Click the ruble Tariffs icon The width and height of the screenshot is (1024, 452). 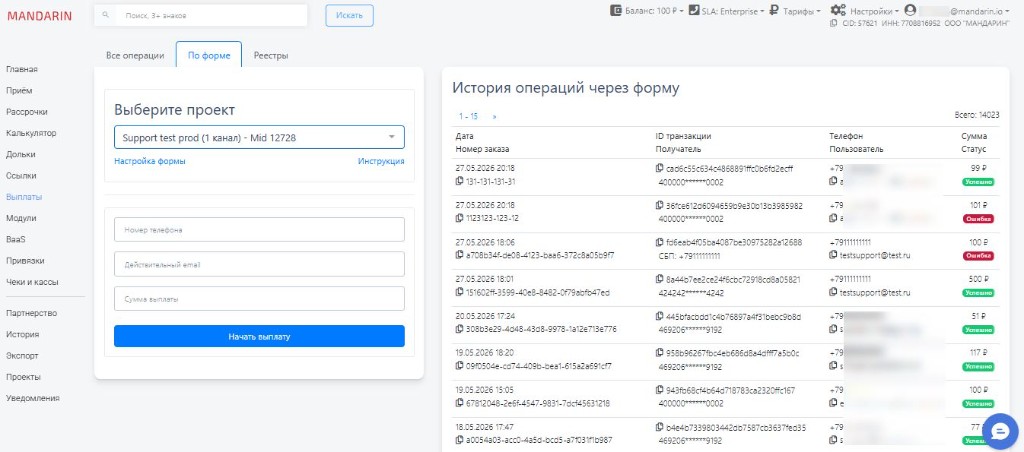pyautogui.click(x=774, y=10)
